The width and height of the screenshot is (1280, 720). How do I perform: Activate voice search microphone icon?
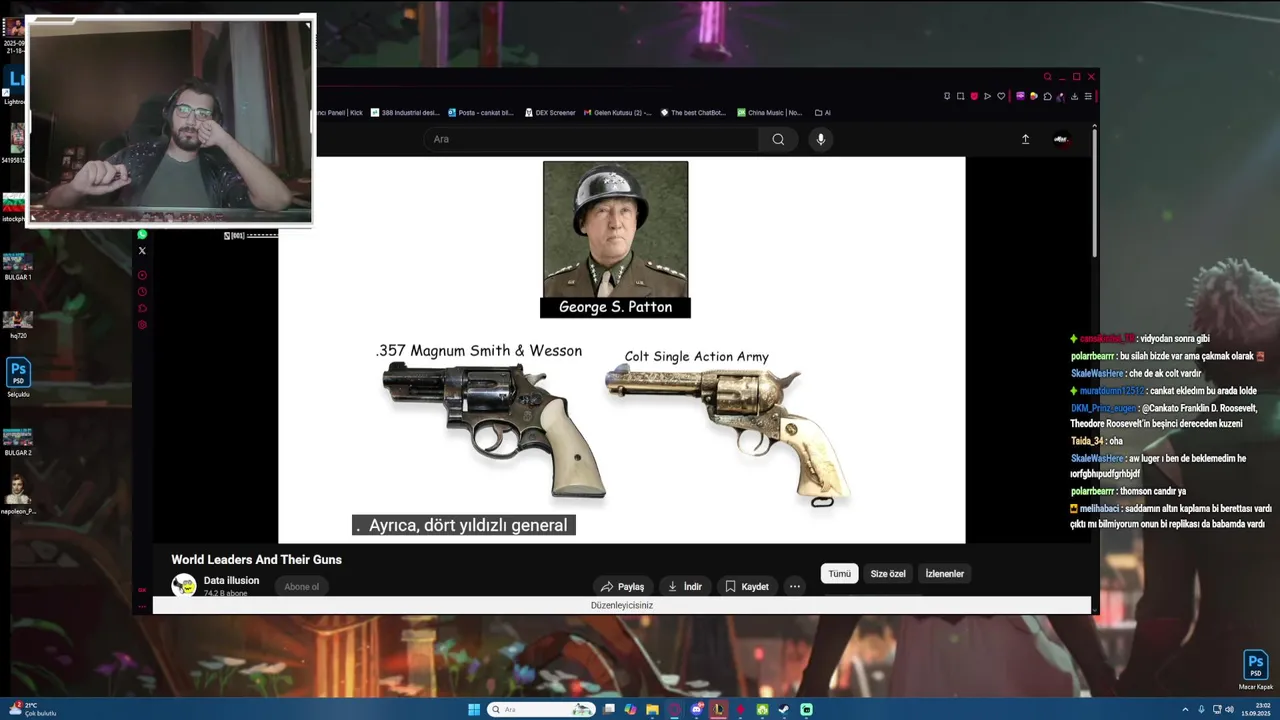click(821, 139)
